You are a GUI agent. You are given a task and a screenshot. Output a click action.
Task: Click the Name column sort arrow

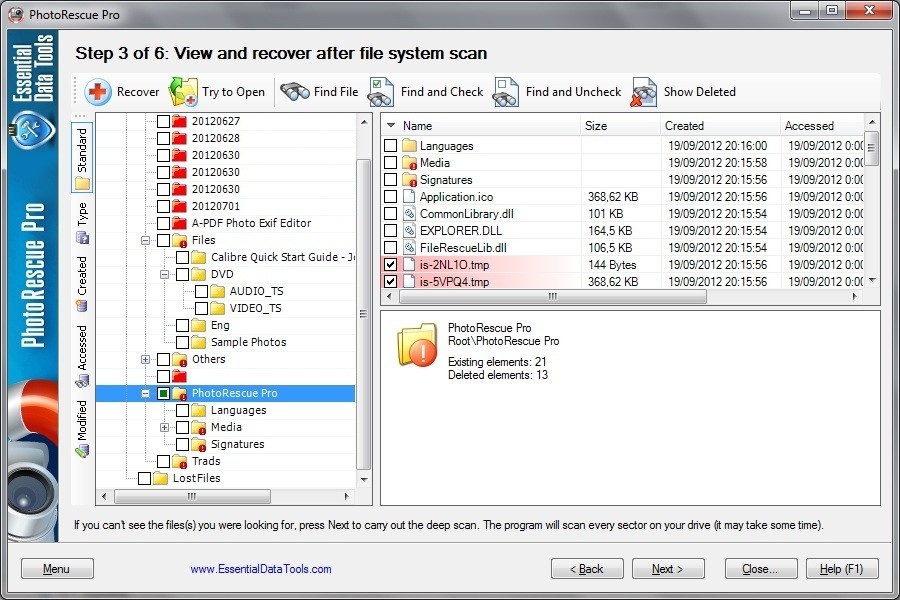tap(391, 125)
